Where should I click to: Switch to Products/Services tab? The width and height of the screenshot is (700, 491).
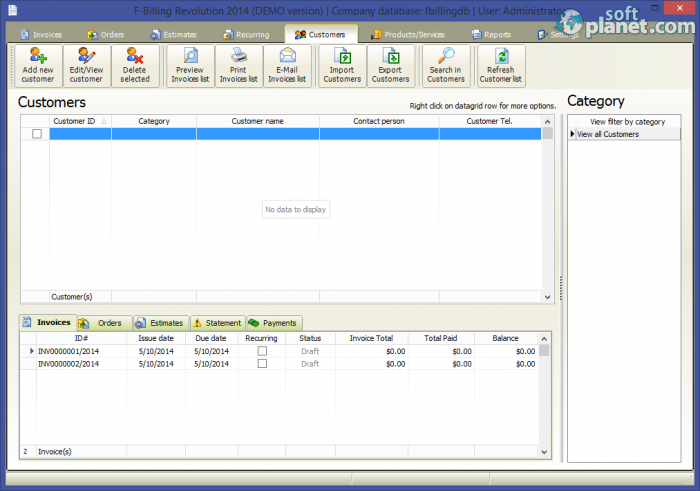[408, 34]
